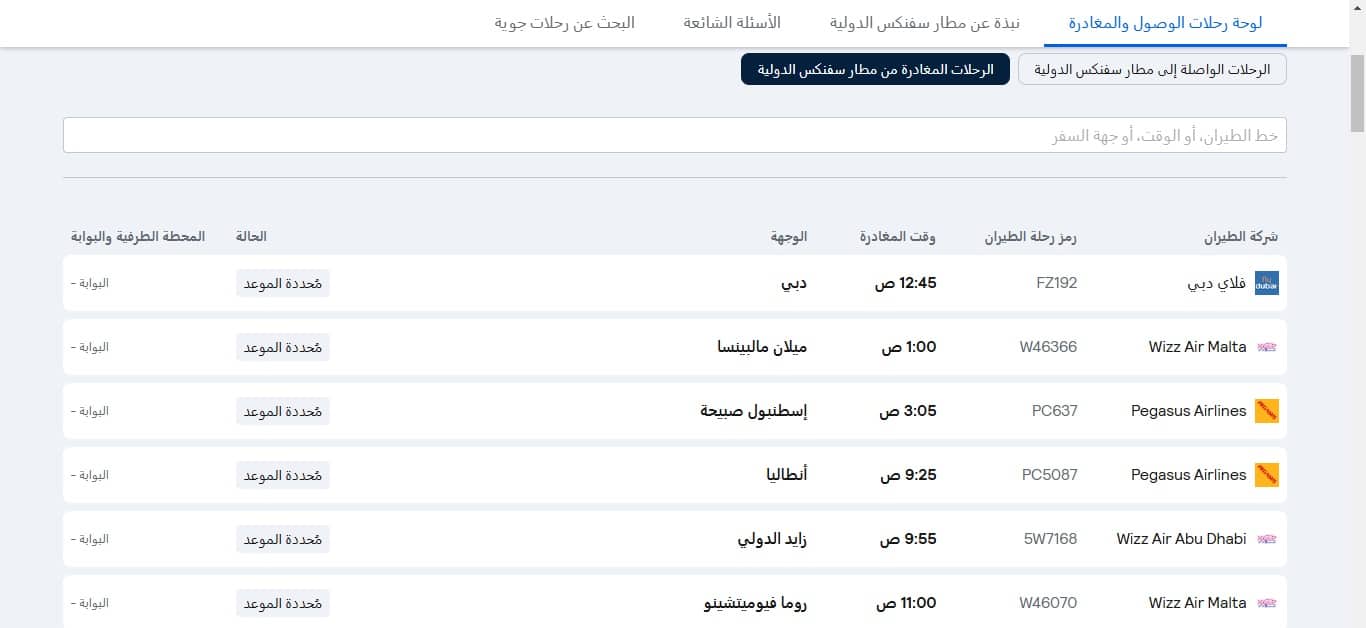The height and width of the screenshot is (628, 1366).
Task: Click departure time 9:55 ص
Action: [908, 539]
